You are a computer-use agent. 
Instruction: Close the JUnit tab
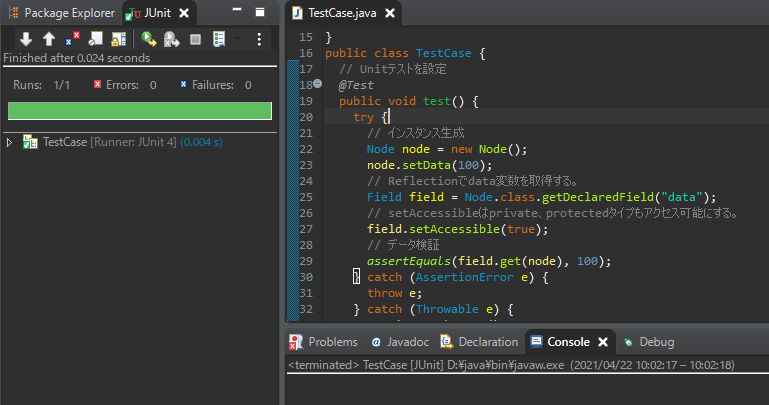[184, 13]
